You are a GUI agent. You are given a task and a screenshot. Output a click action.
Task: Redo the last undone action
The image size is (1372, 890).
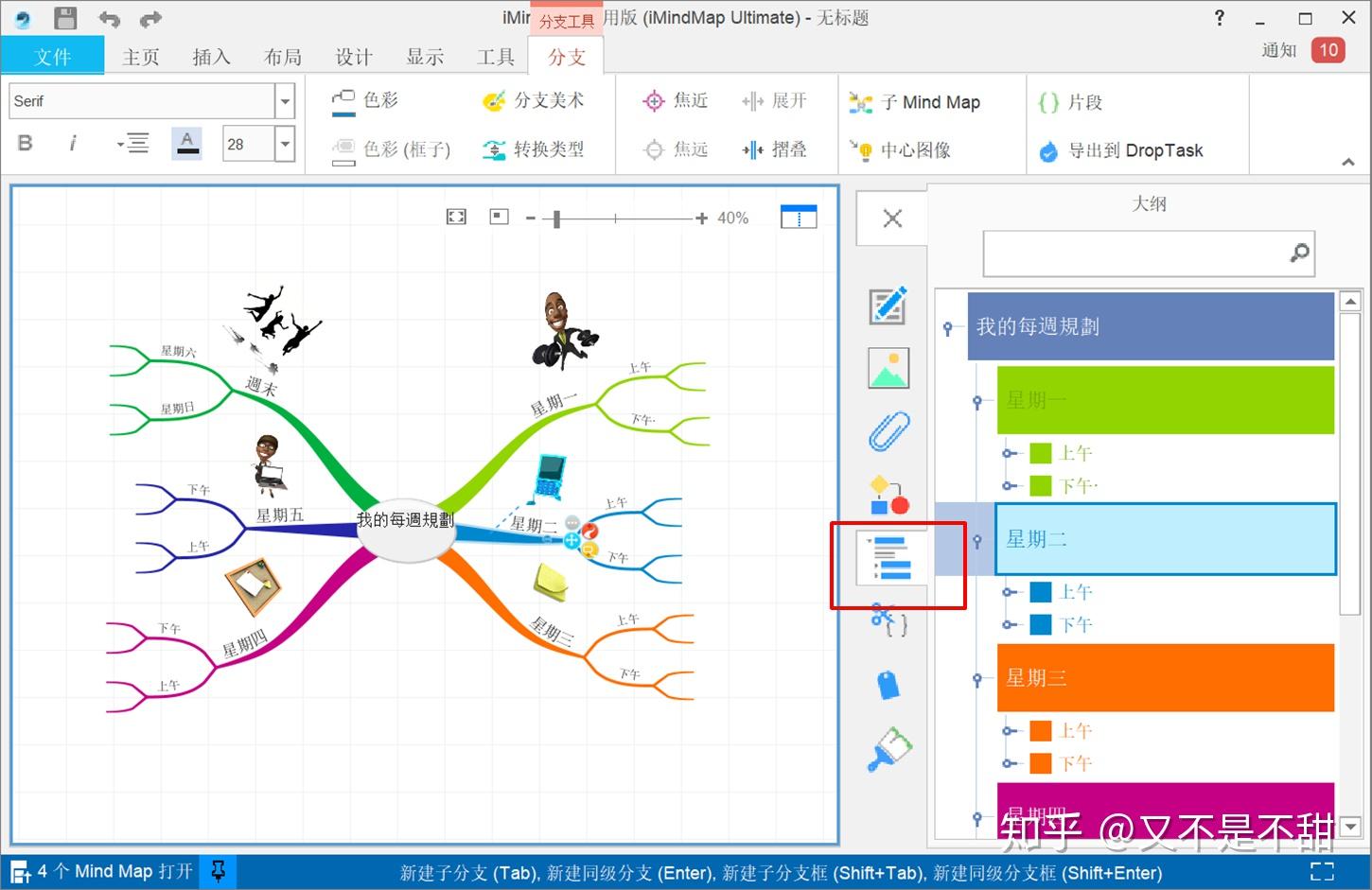(x=150, y=19)
